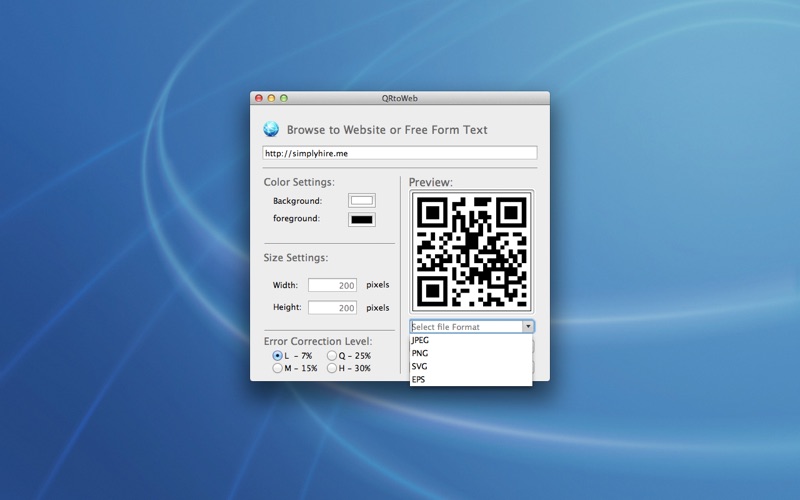The image size is (800, 500).
Task: Choose JPEG from the format list
Action: (471, 340)
